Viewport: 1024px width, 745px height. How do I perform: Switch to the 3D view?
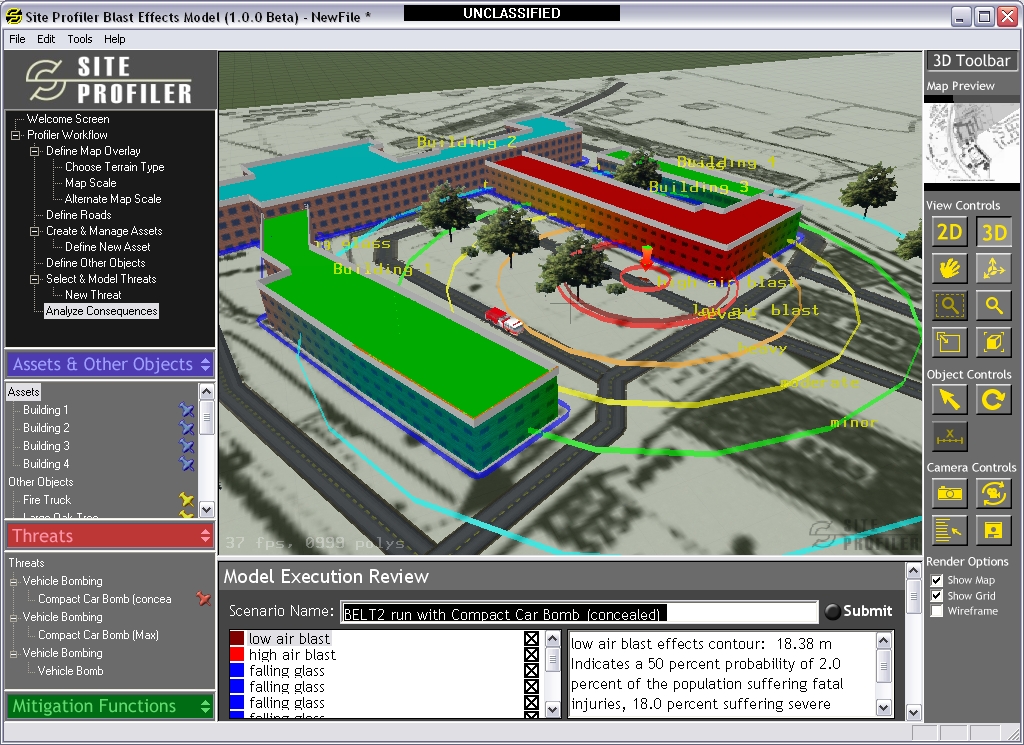993,232
